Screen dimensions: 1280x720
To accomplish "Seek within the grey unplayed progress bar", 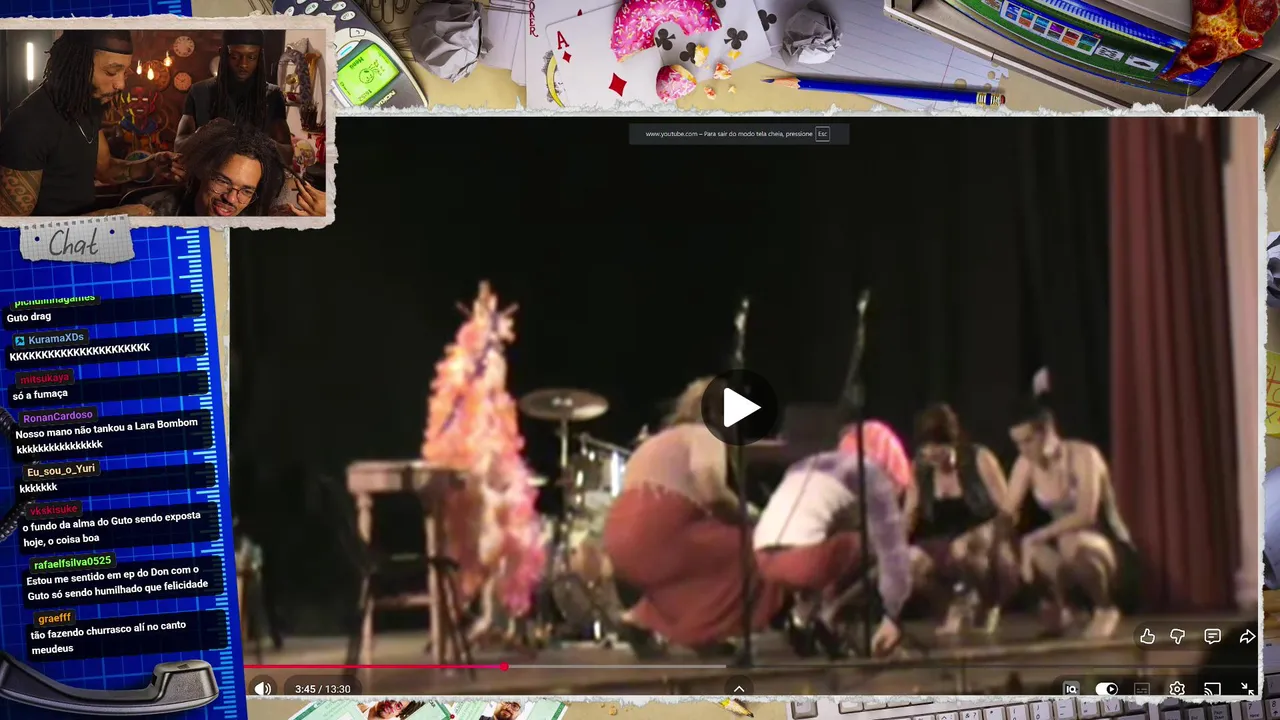I will (x=617, y=666).
